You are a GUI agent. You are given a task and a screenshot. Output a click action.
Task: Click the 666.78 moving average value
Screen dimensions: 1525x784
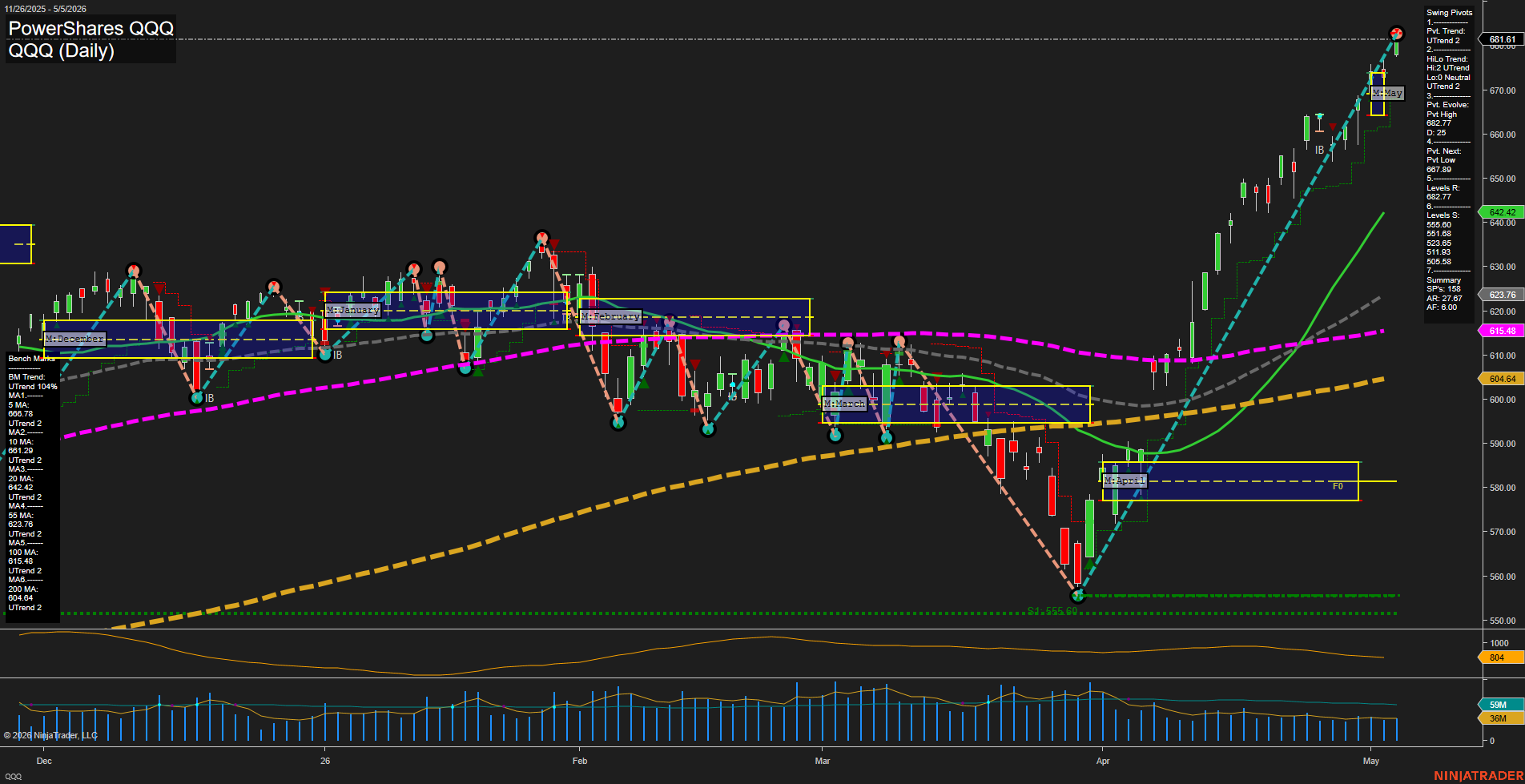(21, 414)
